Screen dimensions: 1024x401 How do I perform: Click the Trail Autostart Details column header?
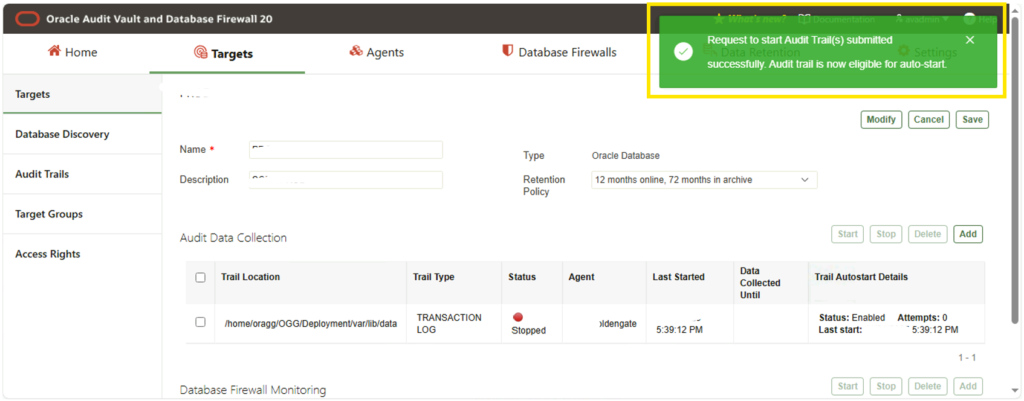coord(861,277)
